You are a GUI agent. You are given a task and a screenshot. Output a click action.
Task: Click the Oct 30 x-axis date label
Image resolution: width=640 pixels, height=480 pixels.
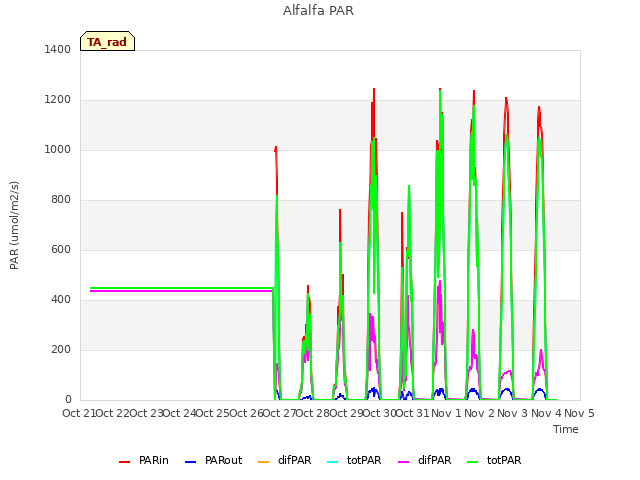point(379,413)
